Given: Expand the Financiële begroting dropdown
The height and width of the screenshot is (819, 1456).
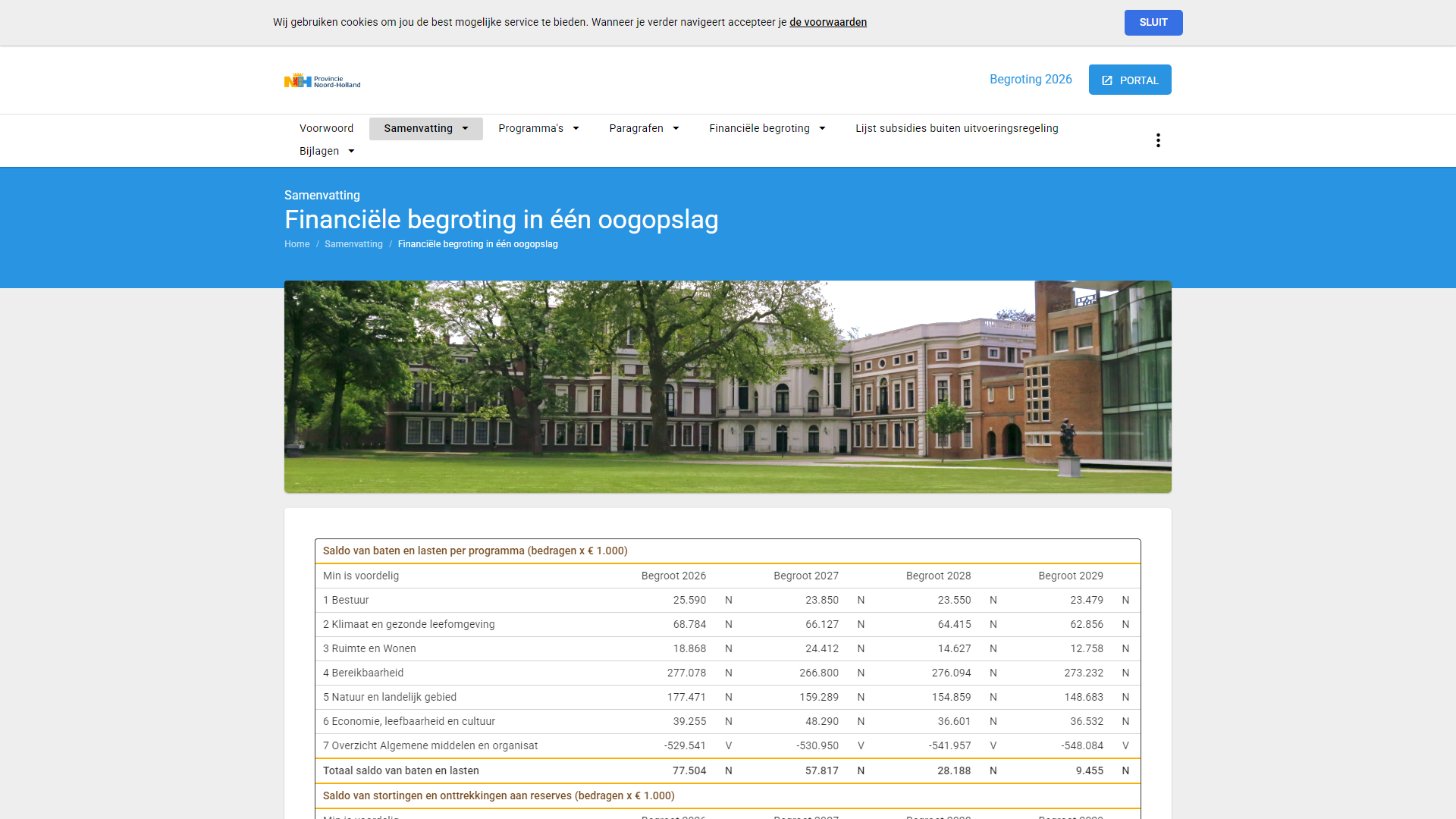Looking at the screenshot, I should pos(767,129).
